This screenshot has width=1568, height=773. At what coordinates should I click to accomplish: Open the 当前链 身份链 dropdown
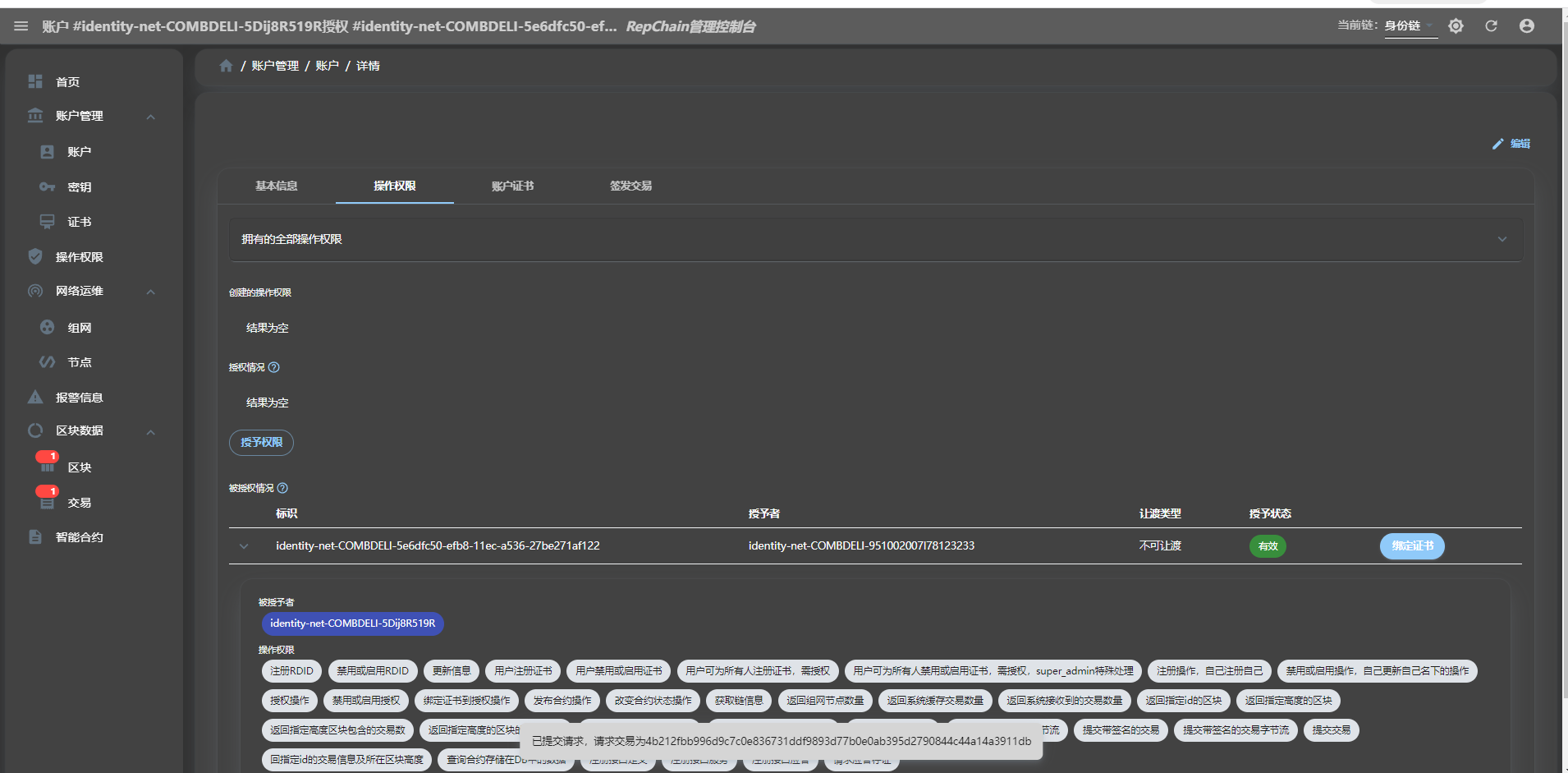click(x=1410, y=26)
